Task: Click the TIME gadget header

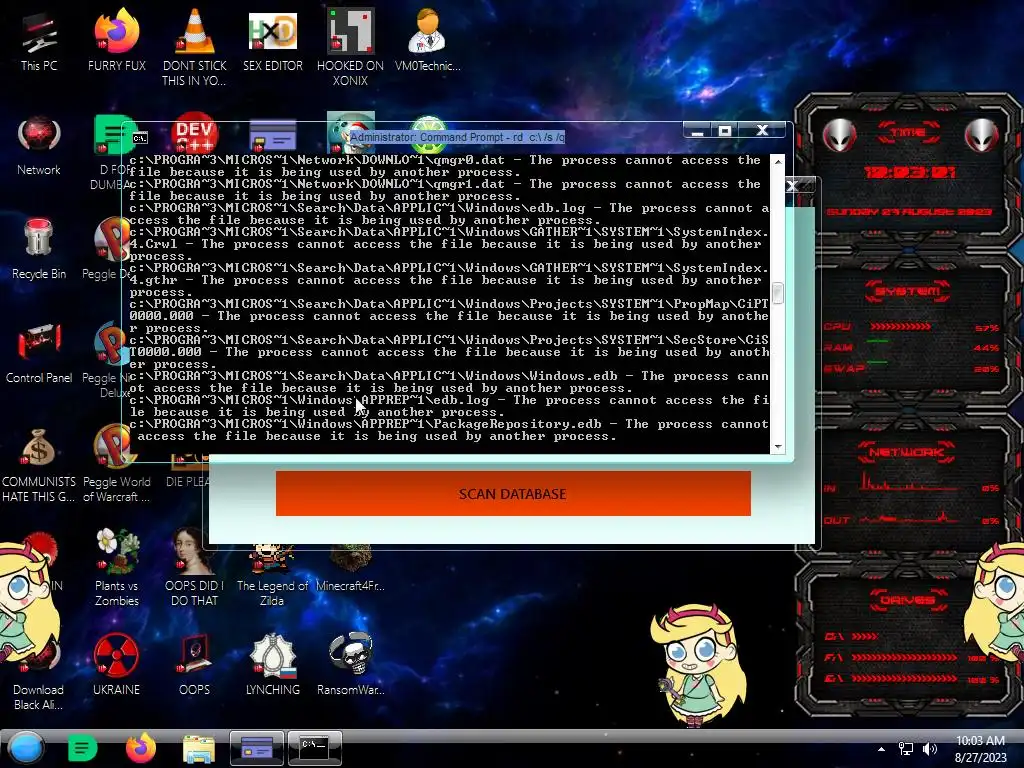Action: pos(908,132)
